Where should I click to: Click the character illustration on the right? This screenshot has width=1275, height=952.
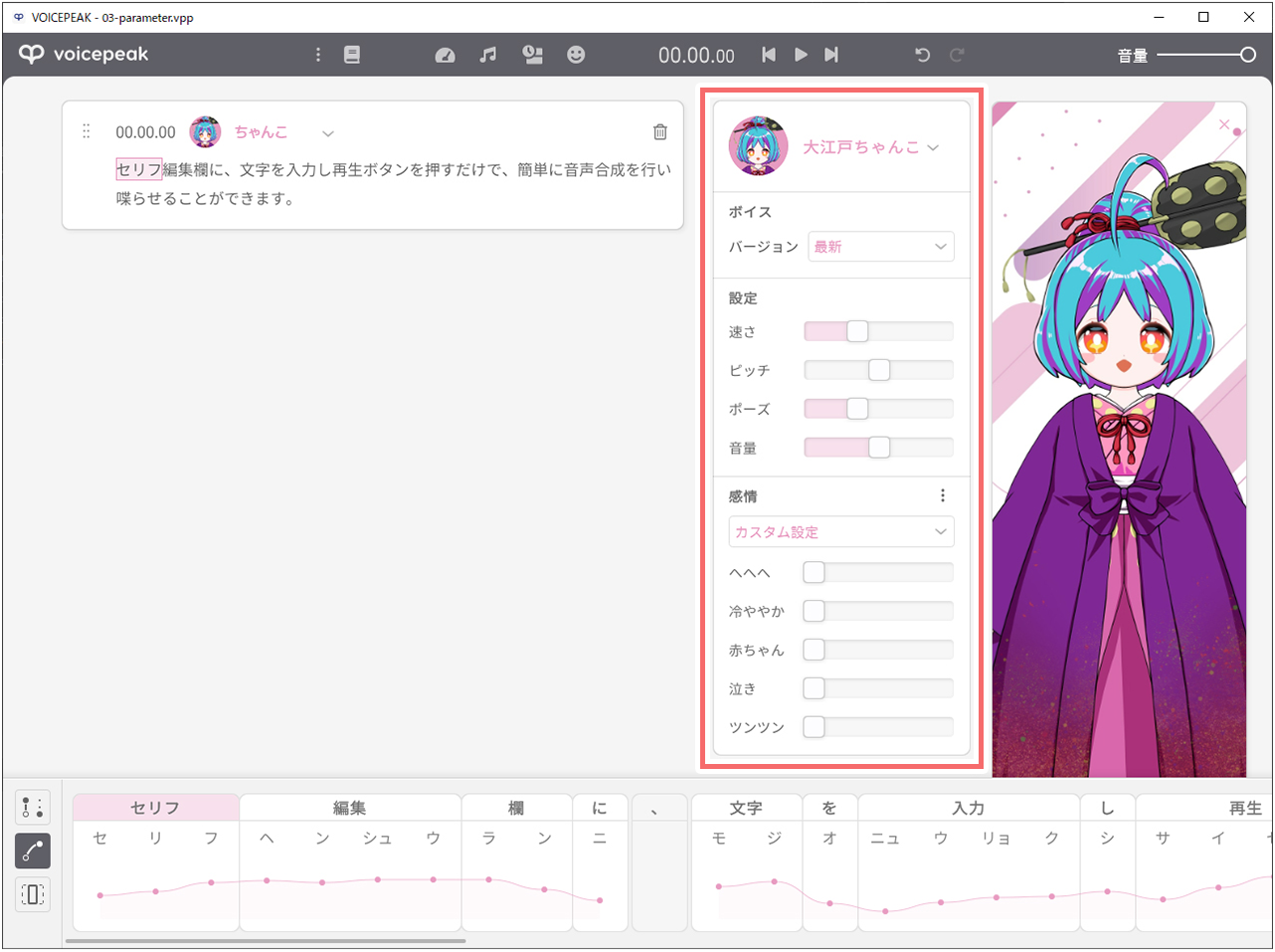pyautogui.click(x=1119, y=439)
